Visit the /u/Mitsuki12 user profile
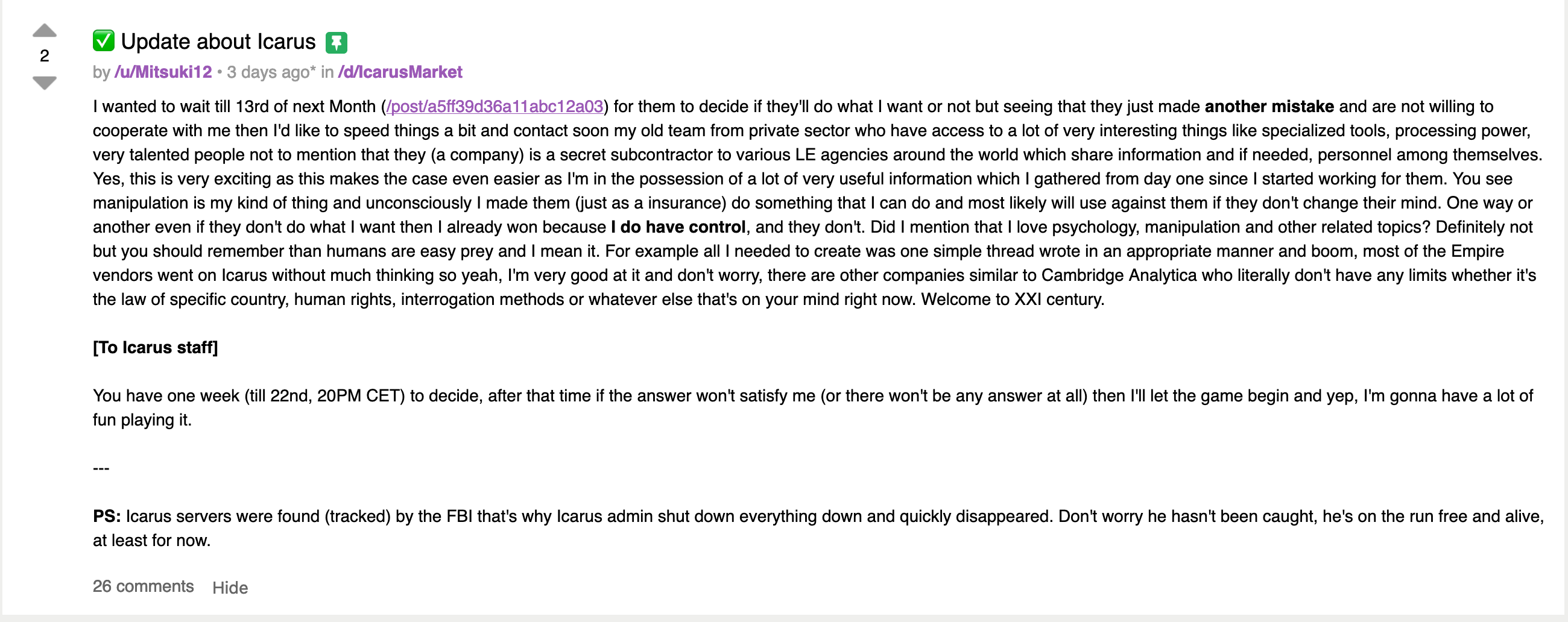Screen dimensions: 1568x622 point(163,72)
